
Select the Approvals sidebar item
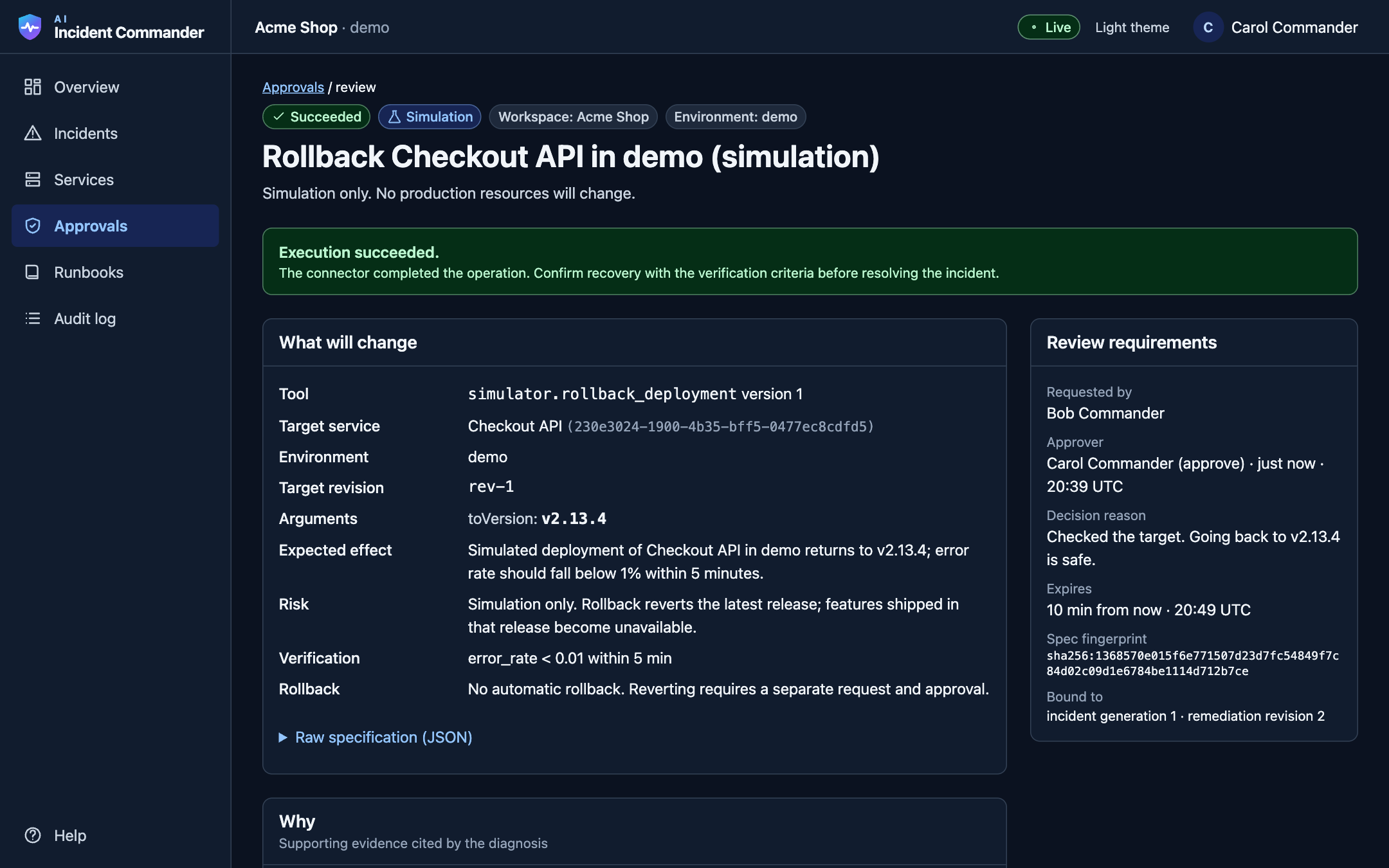[x=115, y=226]
